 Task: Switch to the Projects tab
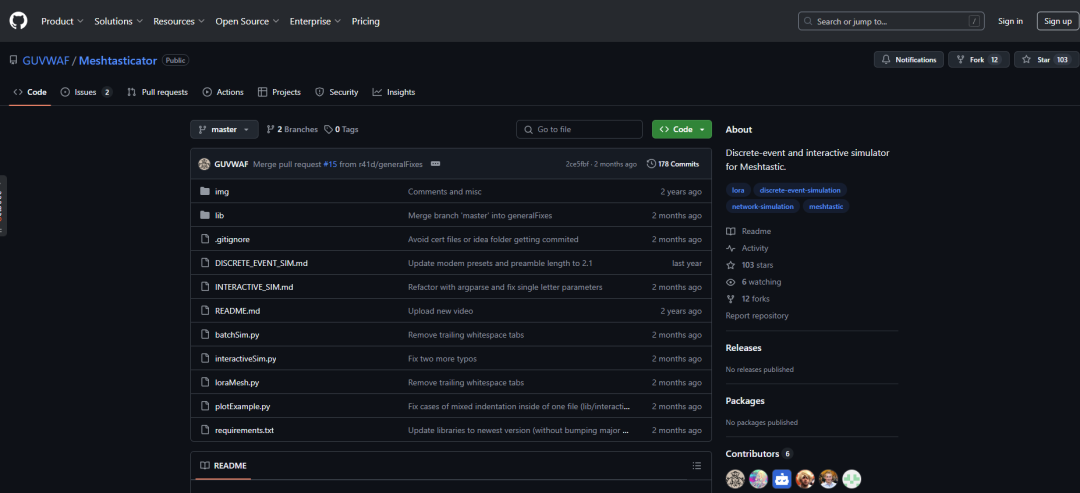pos(279,92)
